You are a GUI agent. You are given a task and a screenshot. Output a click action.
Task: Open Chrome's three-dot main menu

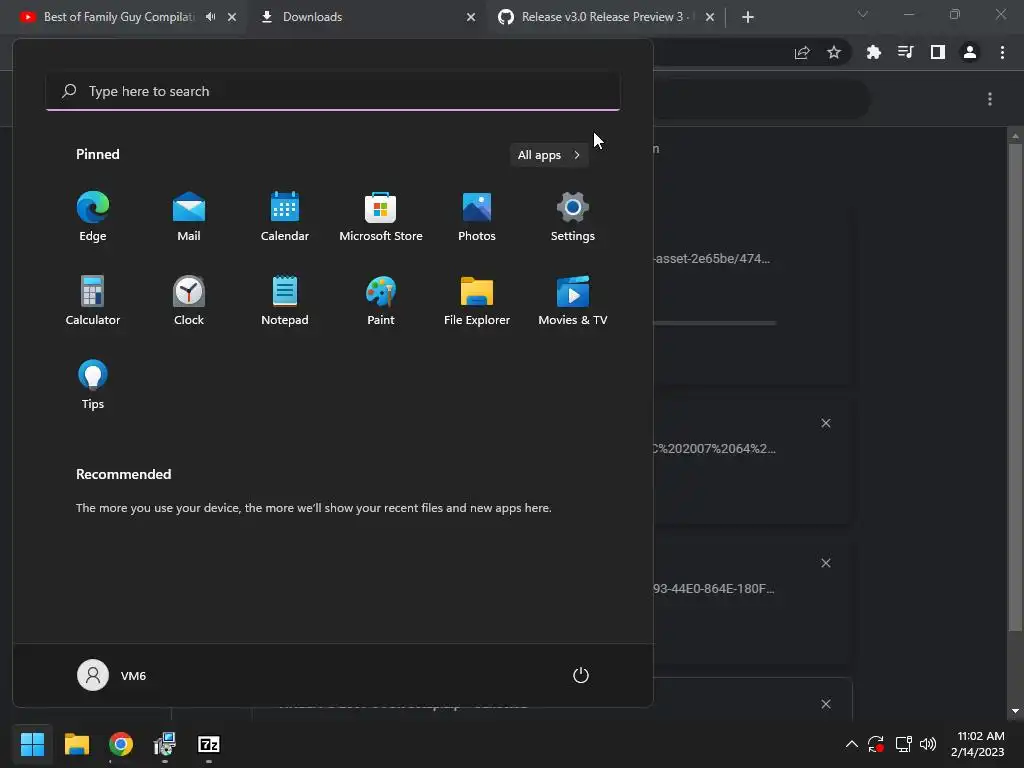click(1002, 52)
